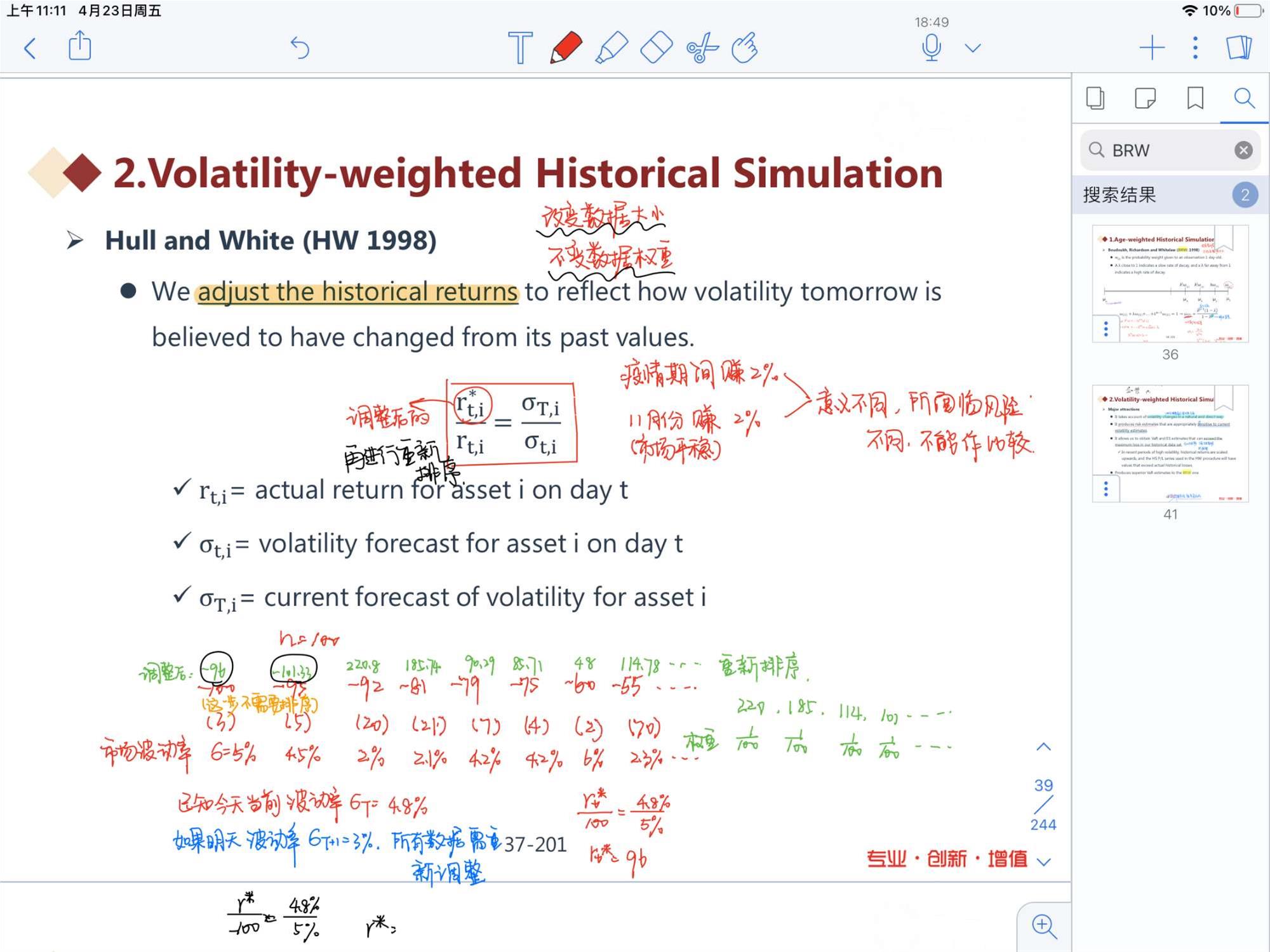Open search result page 41 thumbnail

coord(1170,444)
